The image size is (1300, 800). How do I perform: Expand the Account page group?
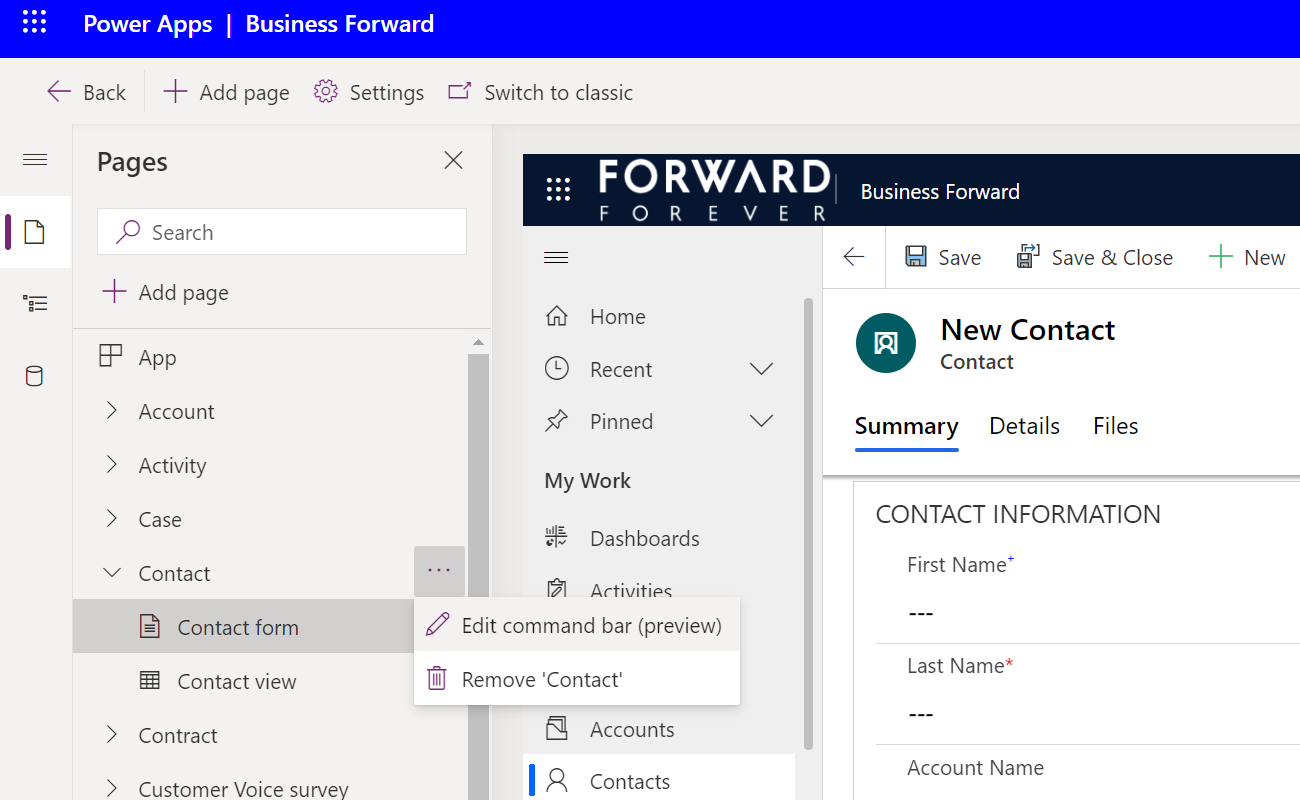pyautogui.click(x=111, y=411)
